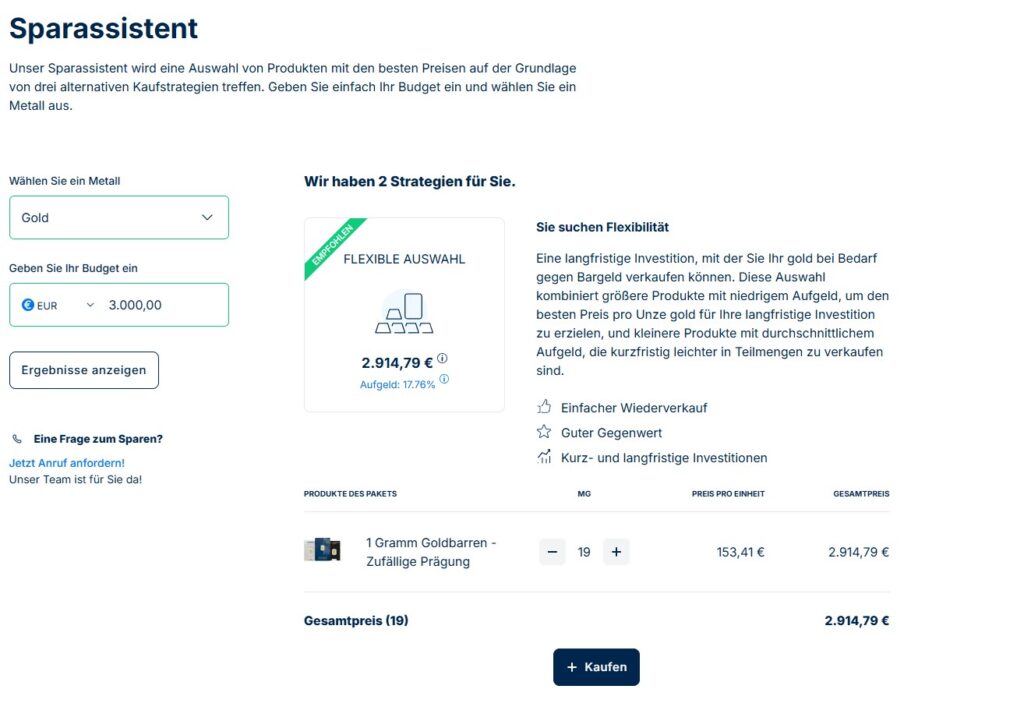Follow the Jetzt Anruf anfordern link
This screenshot has width=1024, height=721.
[67, 463]
